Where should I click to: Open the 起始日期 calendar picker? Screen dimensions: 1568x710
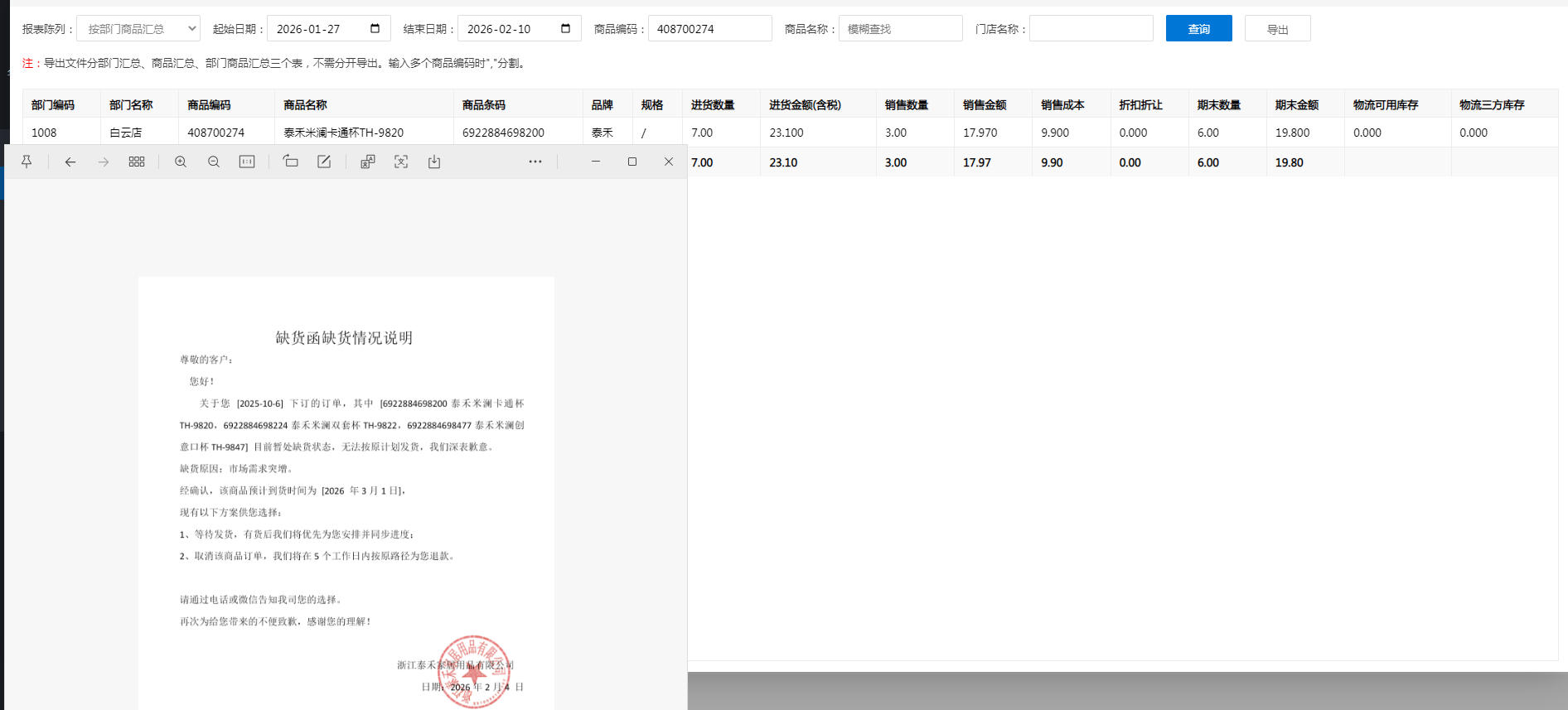[375, 29]
